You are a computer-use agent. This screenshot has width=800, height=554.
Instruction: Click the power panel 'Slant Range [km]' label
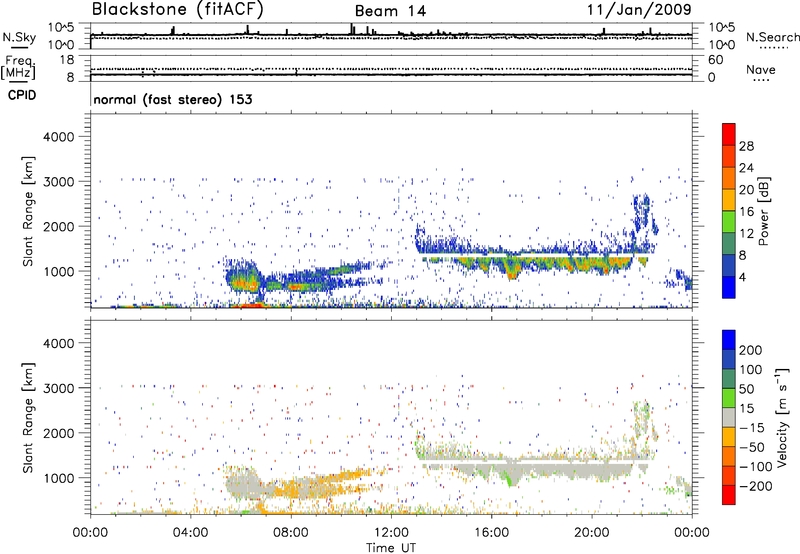(28, 211)
